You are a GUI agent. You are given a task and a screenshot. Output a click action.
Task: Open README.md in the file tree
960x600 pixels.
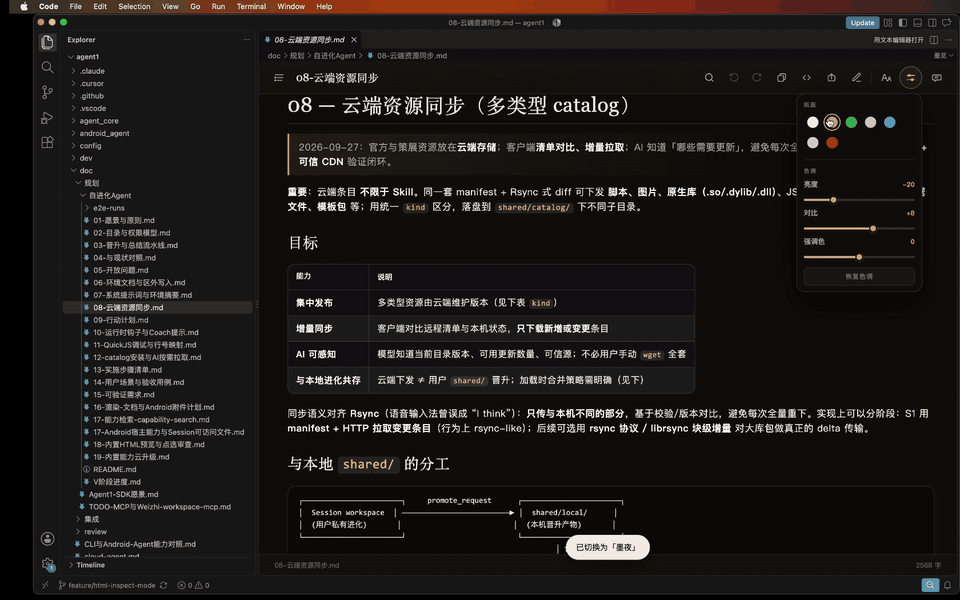click(x=114, y=469)
